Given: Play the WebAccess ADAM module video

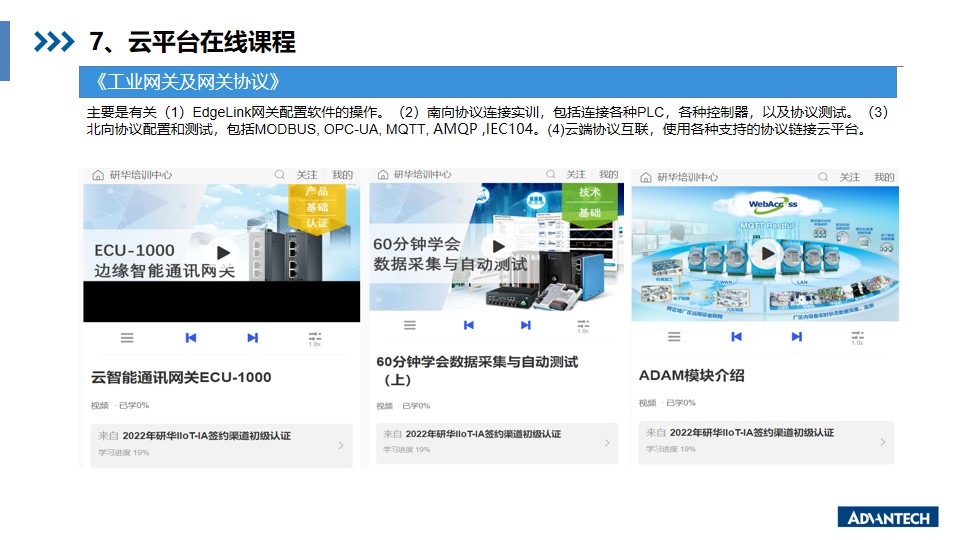Looking at the screenshot, I should tap(767, 253).
